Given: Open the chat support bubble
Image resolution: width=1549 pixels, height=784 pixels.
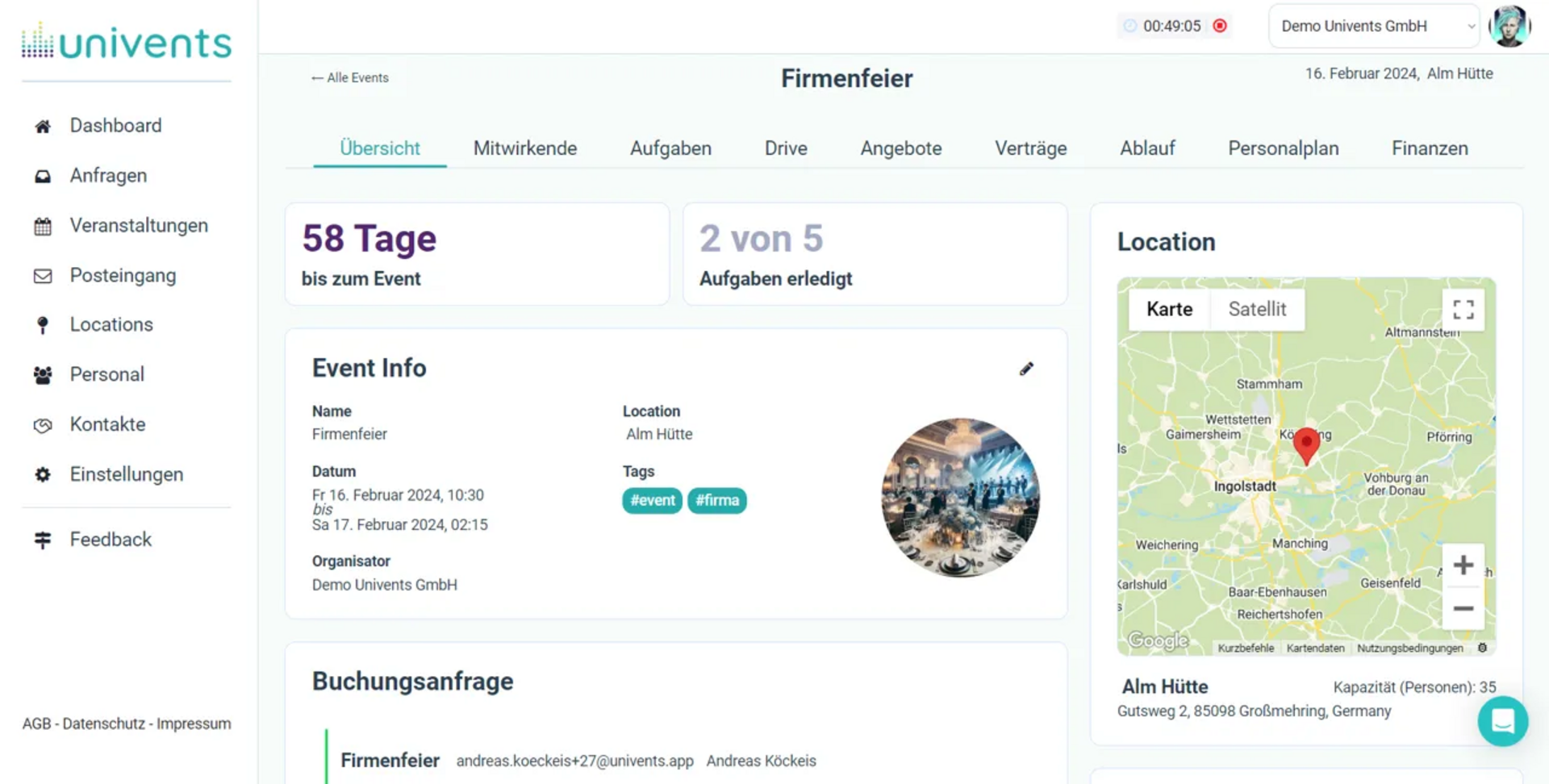Looking at the screenshot, I should [x=1502, y=720].
